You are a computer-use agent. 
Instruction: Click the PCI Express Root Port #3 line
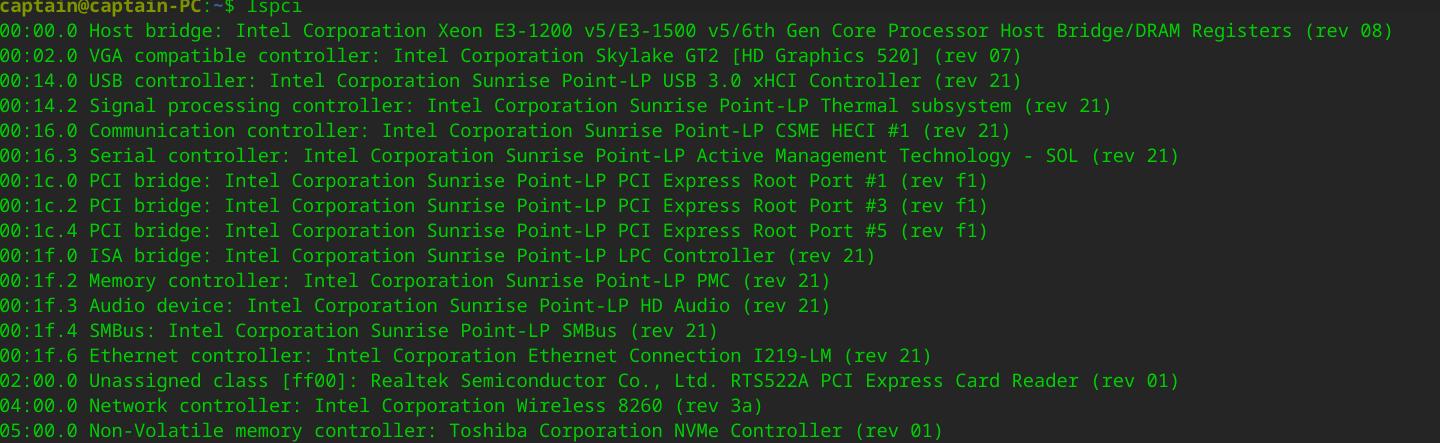[493, 206]
